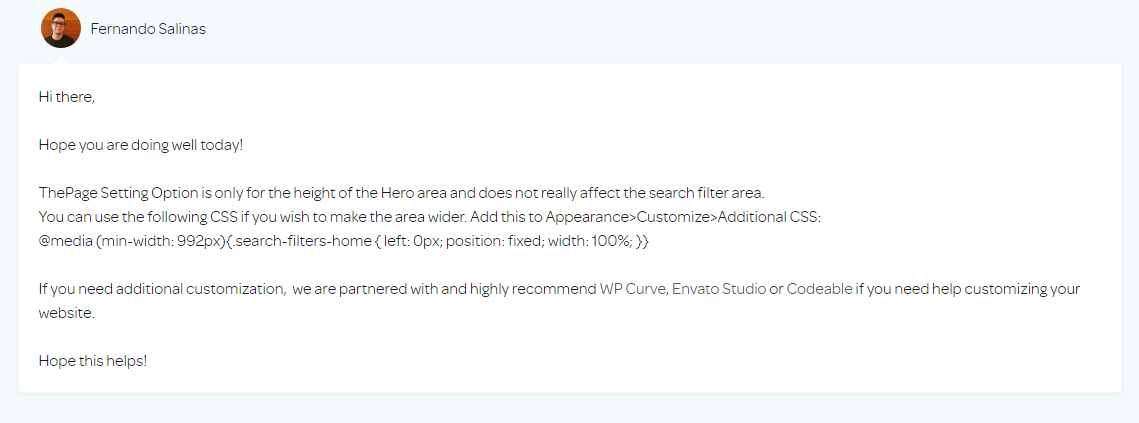Click the "Hope you are doing well today!" line
The image size is (1139, 423).
[x=141, y=145]
